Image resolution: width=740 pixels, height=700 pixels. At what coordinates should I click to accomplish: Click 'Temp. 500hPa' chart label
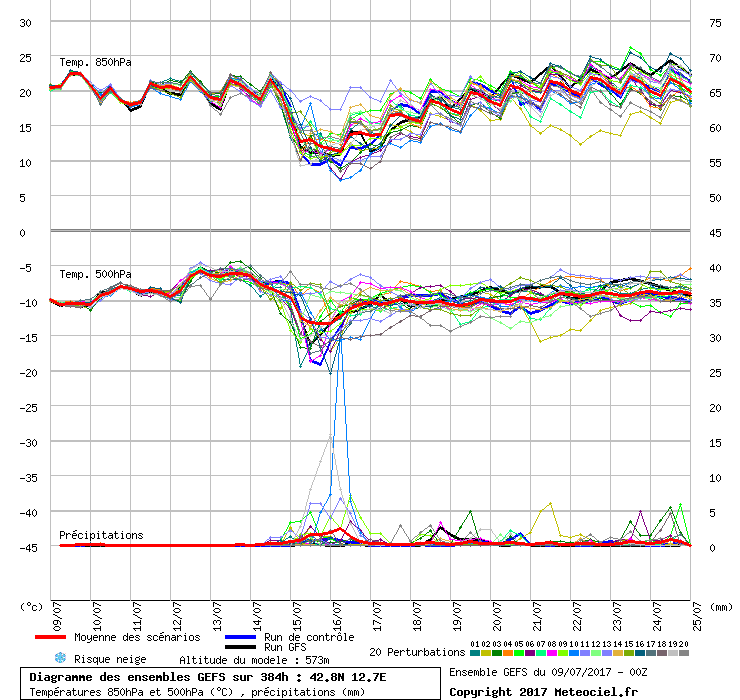pyautogui.click(x=95, y=274)
